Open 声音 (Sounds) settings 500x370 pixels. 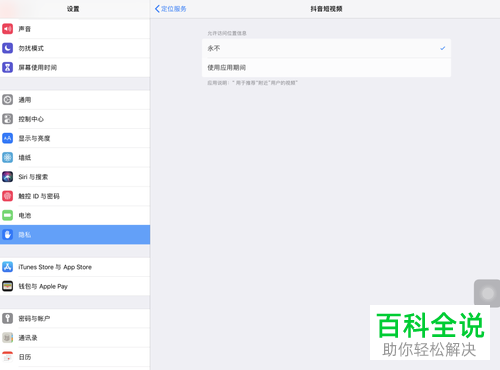75,29
